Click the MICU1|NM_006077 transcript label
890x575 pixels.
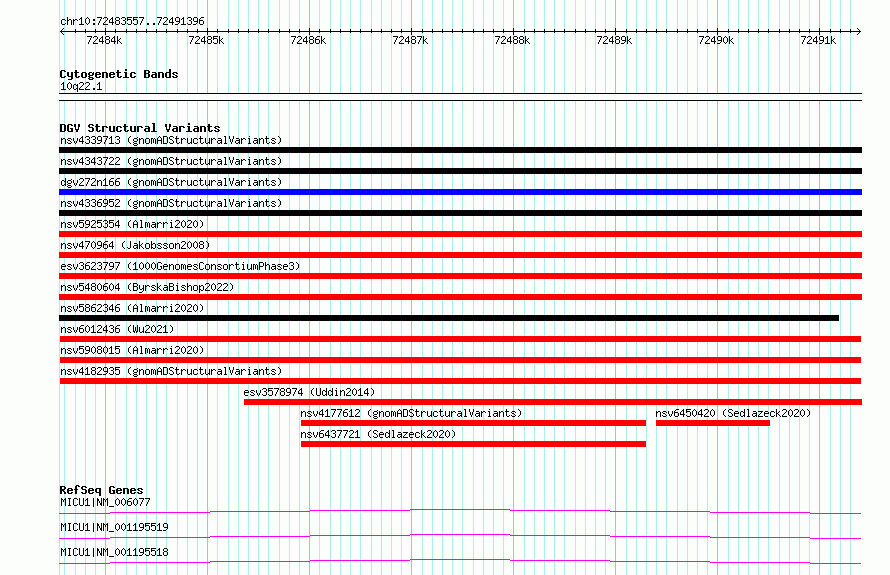click(106, 502)
